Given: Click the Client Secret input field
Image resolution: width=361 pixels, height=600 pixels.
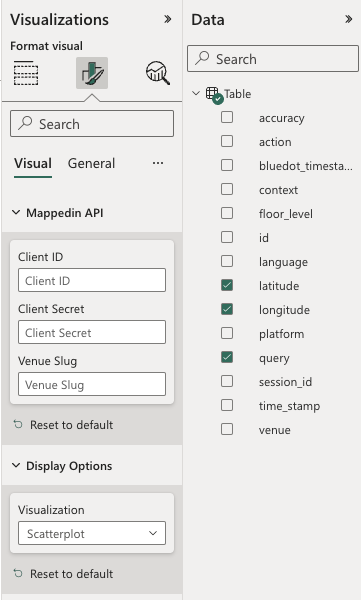Looking at the screenshot, I should (92, 333).
